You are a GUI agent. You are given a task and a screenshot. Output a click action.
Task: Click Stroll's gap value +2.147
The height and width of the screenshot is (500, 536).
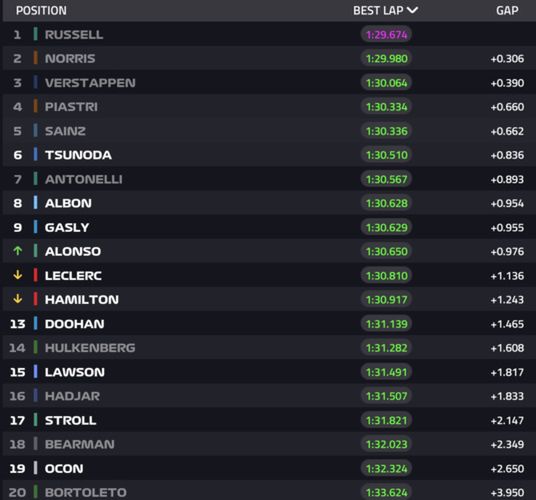pos(507,420)
